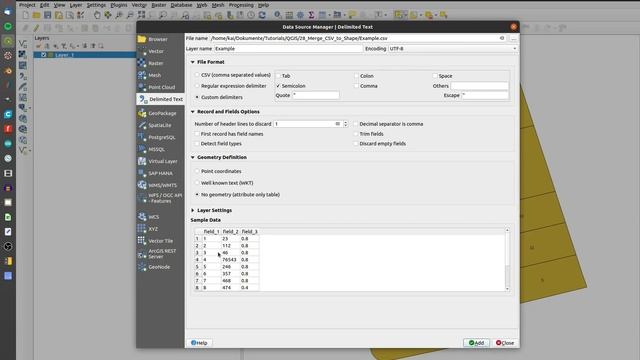The height and width of the screenshot is (360, 640).
Task: Enable the Colon delimiter checkbox
Action: pyautogui.click(x=357, y=76)
